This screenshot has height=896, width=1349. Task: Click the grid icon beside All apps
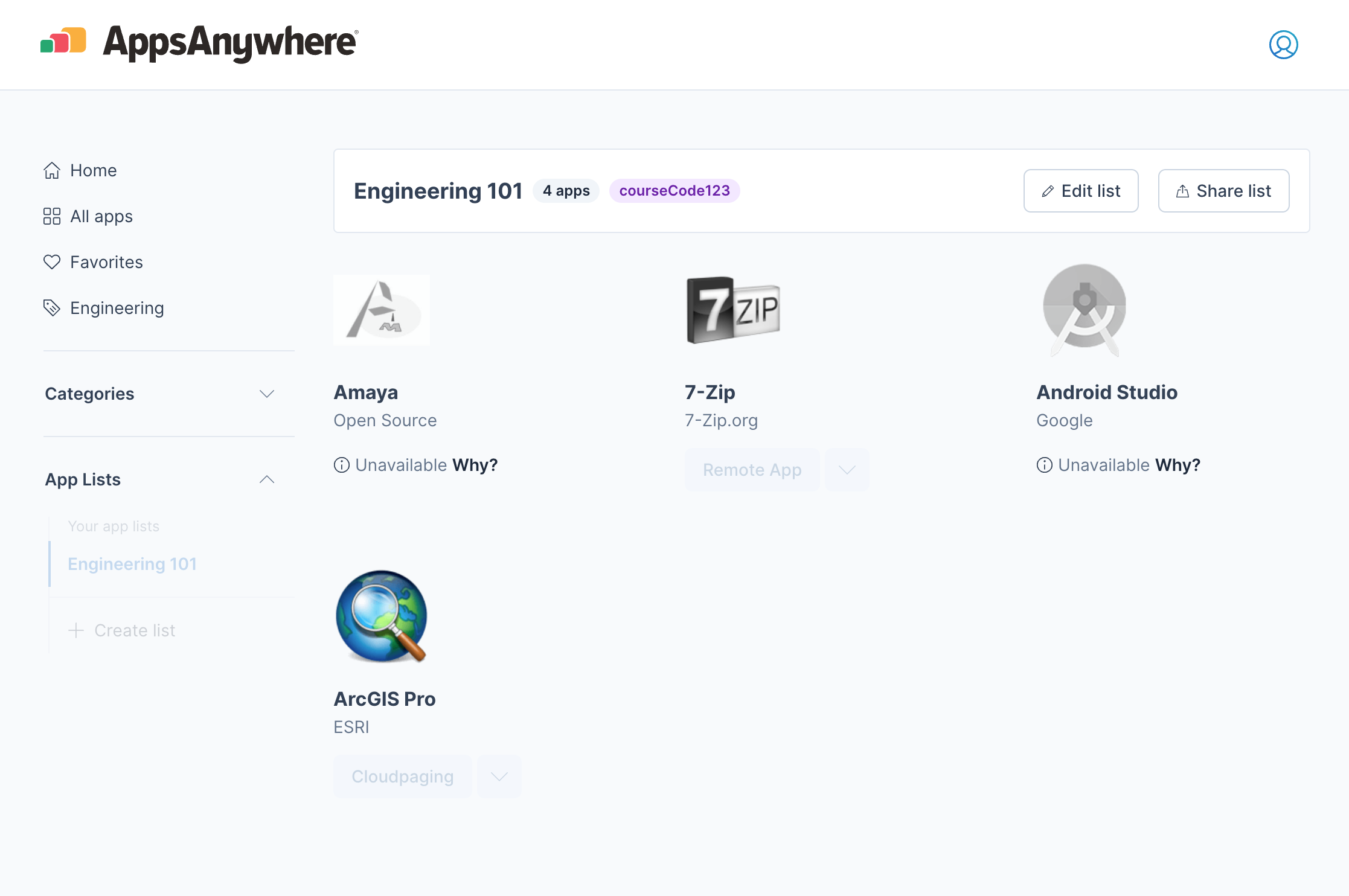coord(52,216)
